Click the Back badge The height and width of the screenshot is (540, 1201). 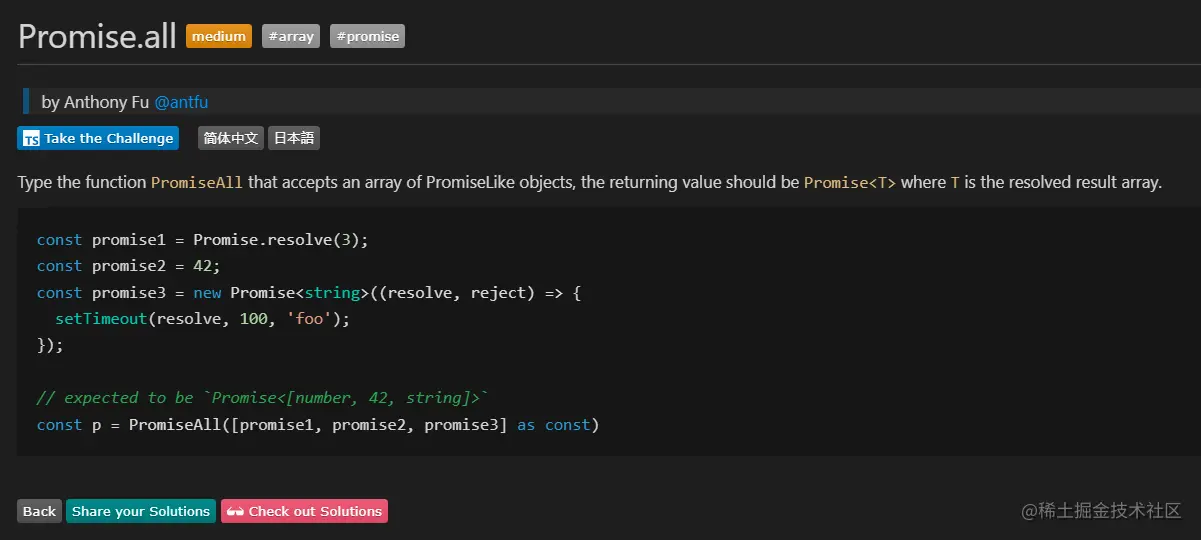point(39,511)
